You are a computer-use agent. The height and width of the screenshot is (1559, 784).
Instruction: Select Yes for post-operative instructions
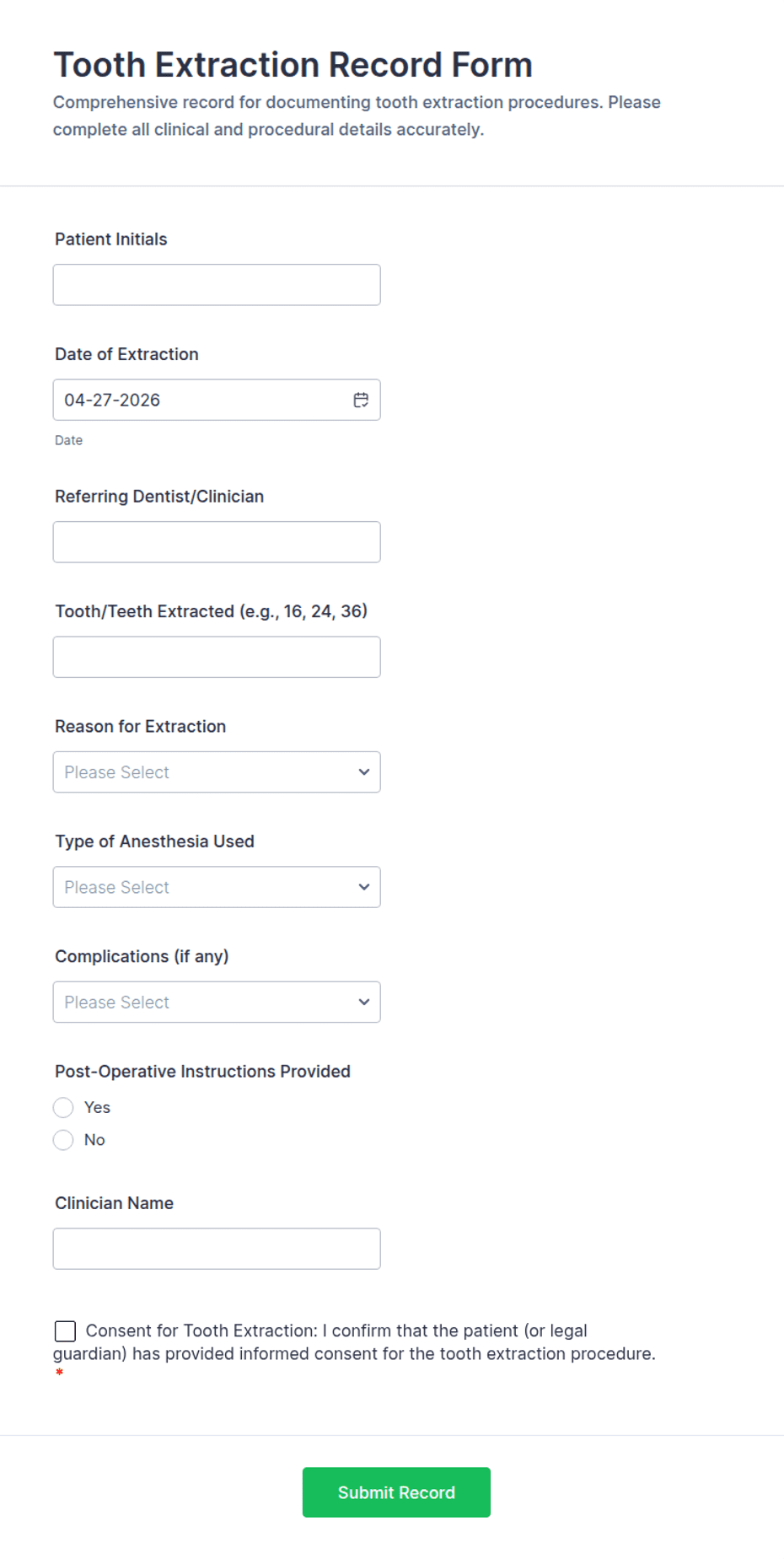[63, 1107]
